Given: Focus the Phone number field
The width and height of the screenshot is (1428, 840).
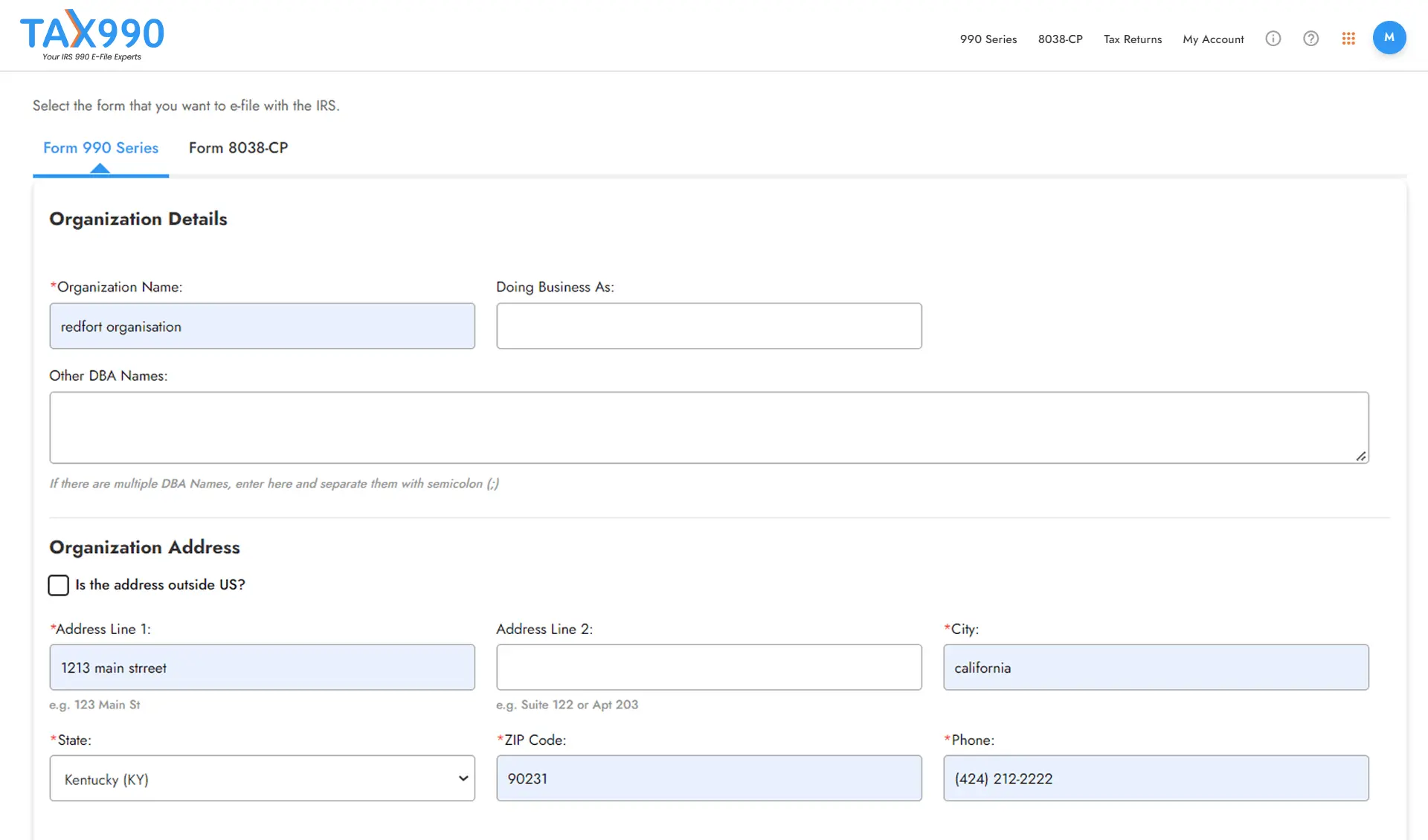Looking at the screenshot, I should coord(1156,778).
